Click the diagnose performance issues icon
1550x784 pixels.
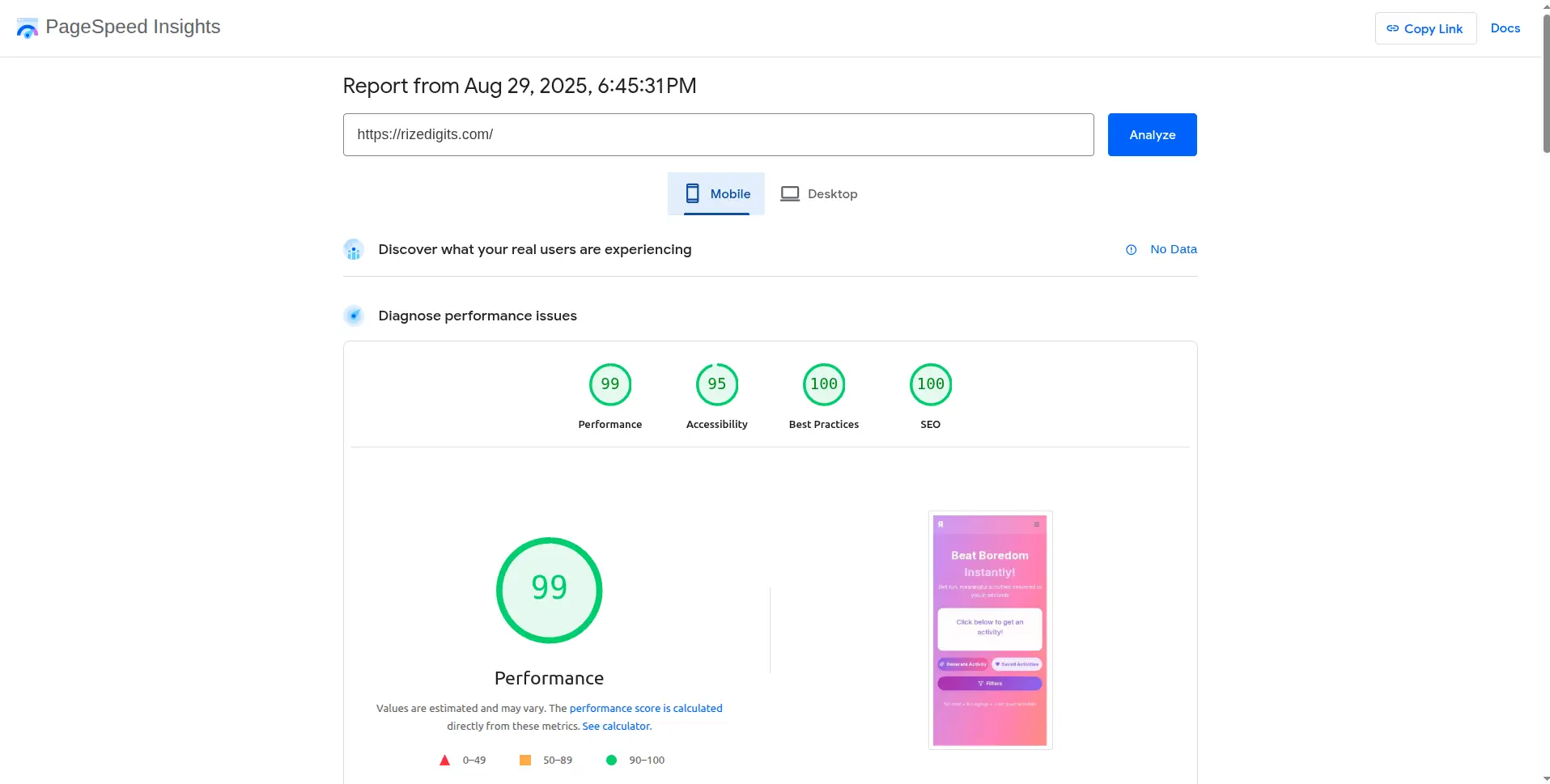coord(354,316)
